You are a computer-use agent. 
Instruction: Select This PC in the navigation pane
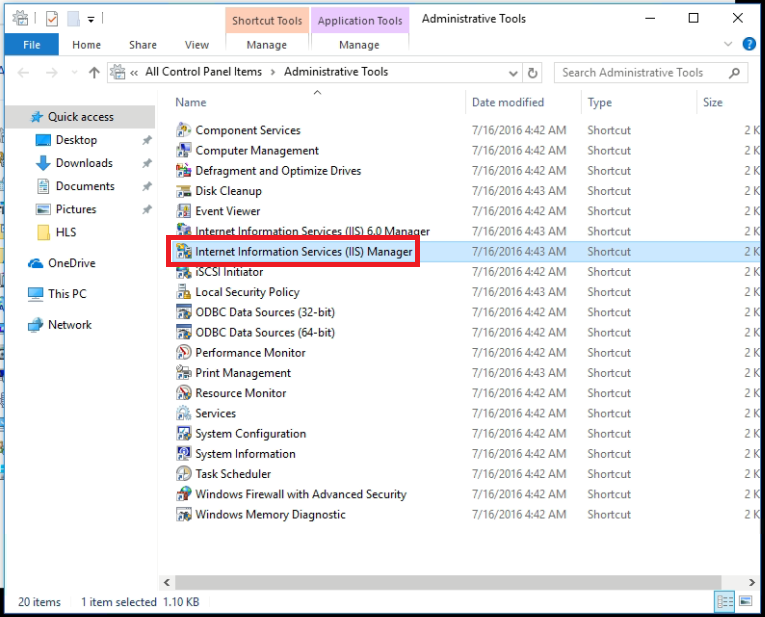coord(67,294)
